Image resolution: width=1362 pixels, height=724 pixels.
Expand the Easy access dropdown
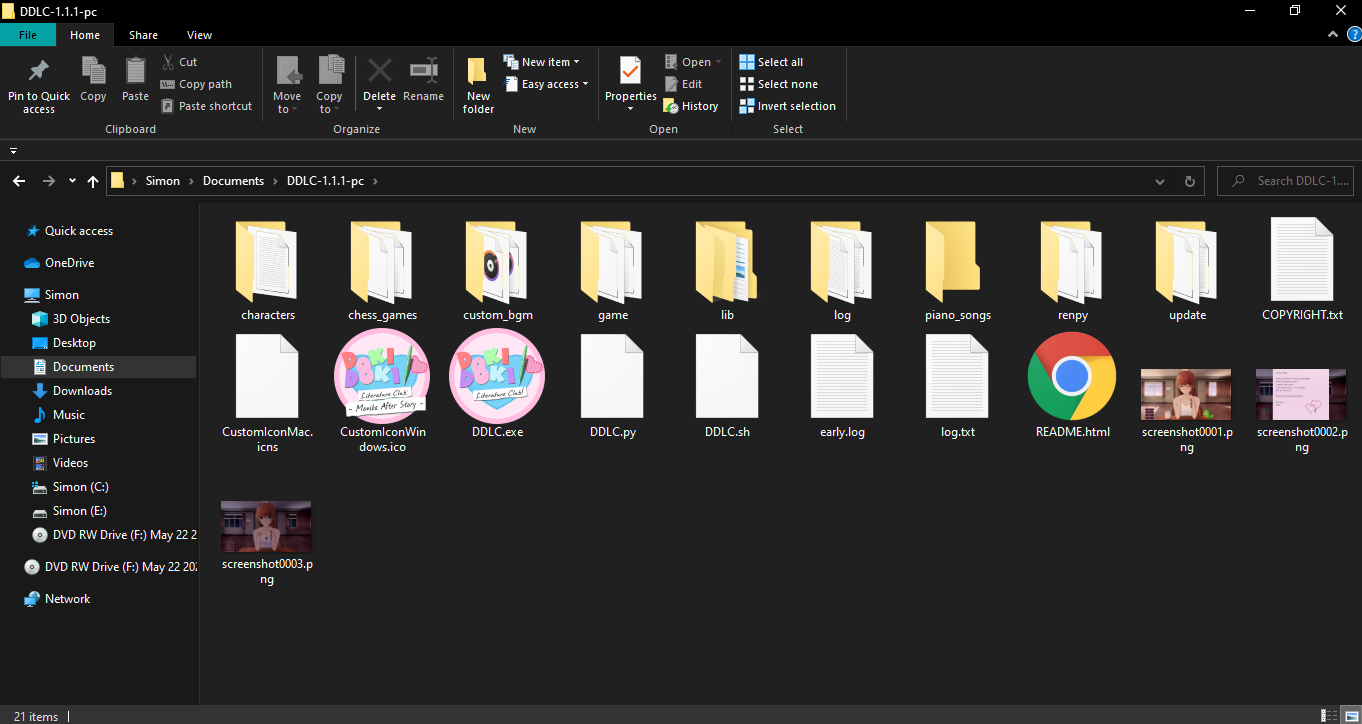pos(547,84)
